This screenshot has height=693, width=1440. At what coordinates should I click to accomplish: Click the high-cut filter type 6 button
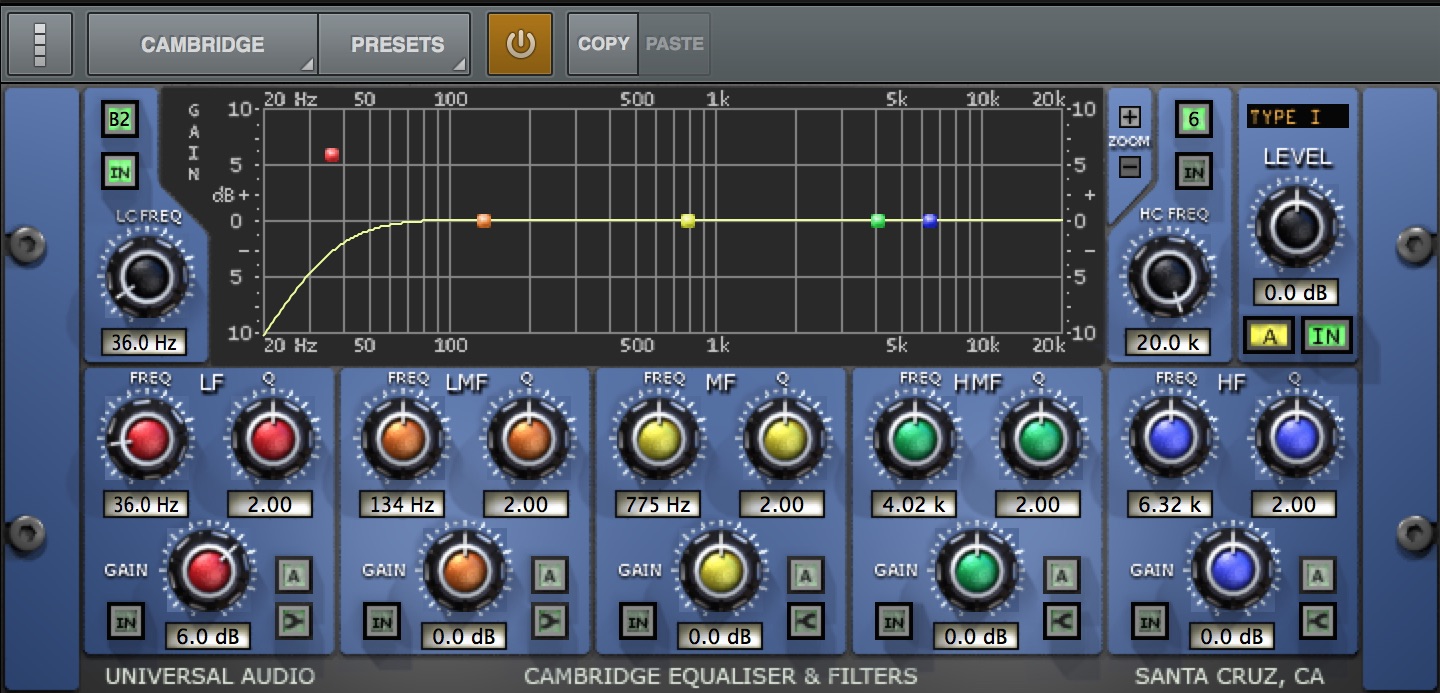pyautogui.click(x=1193, y=119)
